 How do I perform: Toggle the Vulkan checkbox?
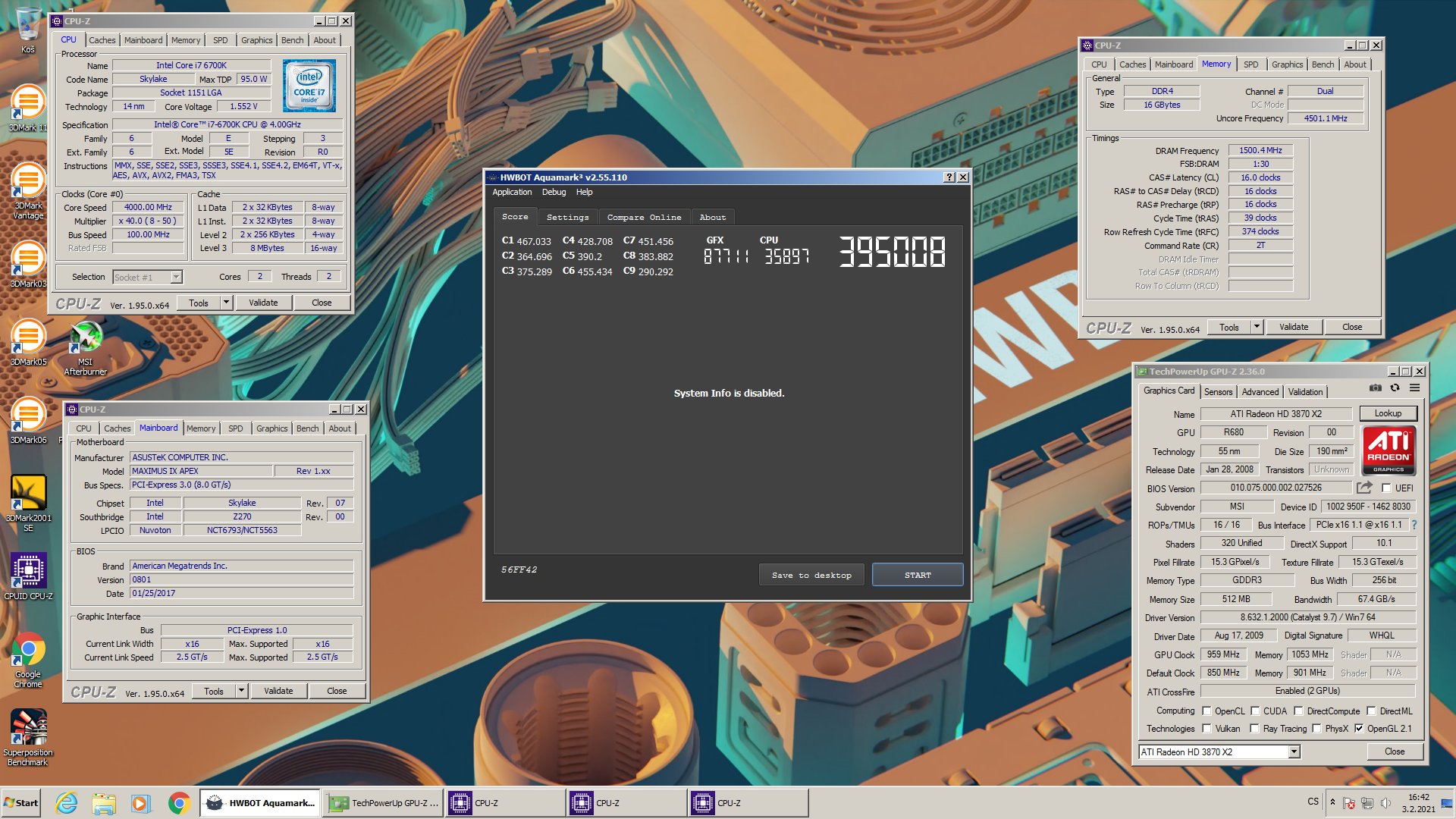(x=1207, y=729)
